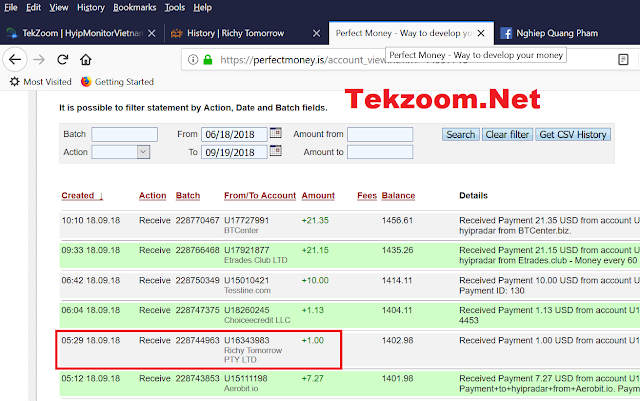The width and height of the screenshot is (640, 401).
Task: Click the green padlock security icon
Action: 208,60
